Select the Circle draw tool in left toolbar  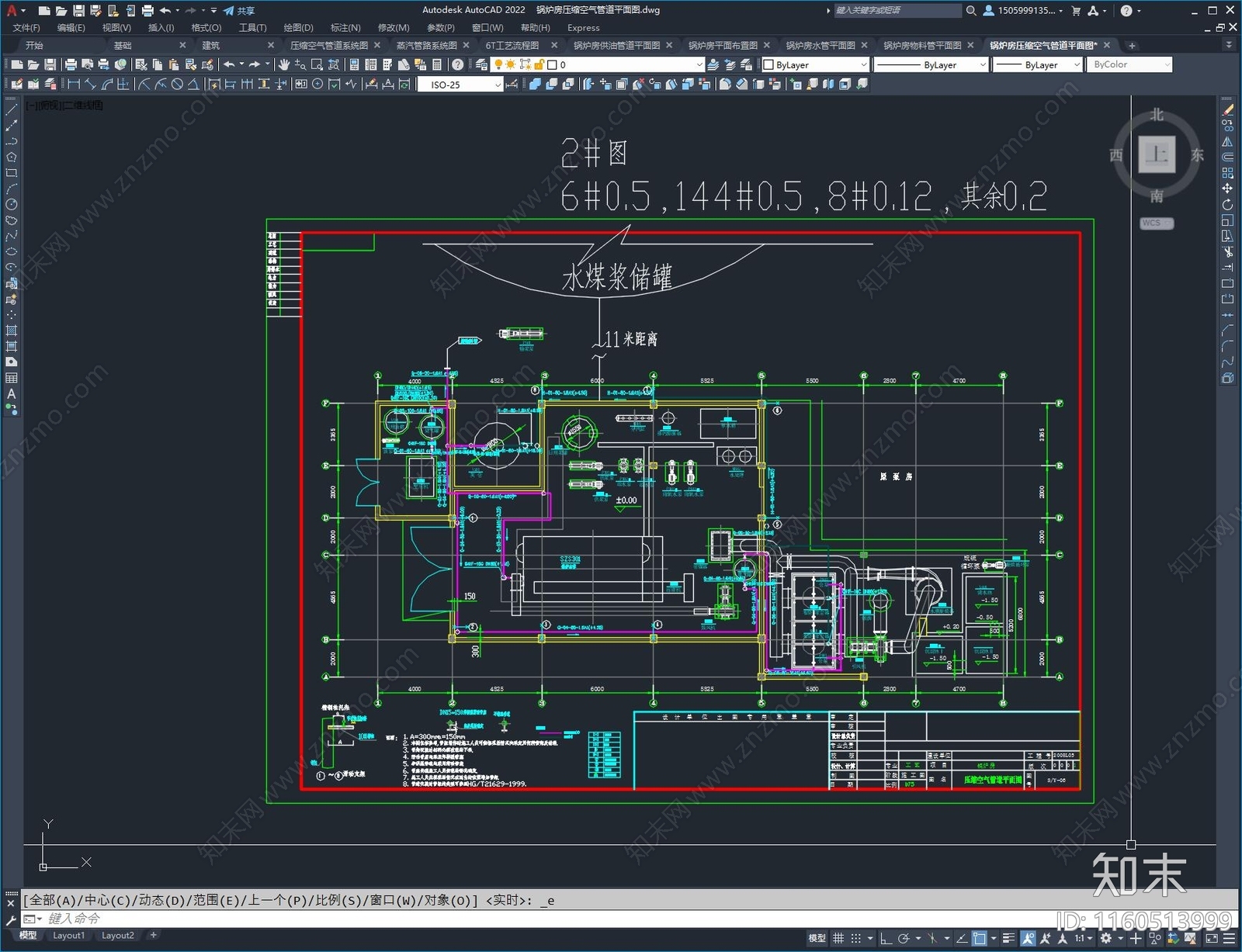click(x=11, y=204)
